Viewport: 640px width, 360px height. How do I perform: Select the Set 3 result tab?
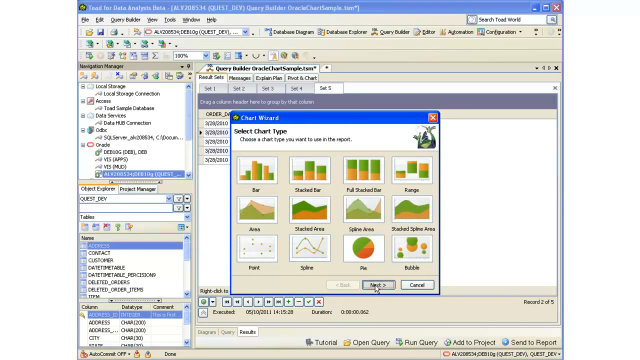pyautogui.click(x=268, y=89)
